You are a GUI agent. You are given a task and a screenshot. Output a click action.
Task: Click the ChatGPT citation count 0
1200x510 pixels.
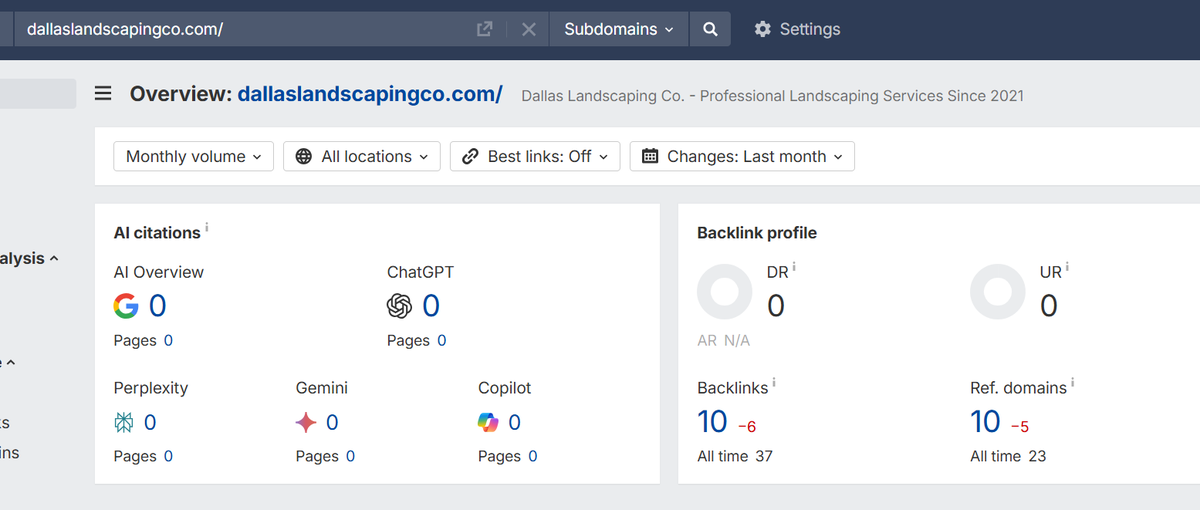[x=431, y=306]
